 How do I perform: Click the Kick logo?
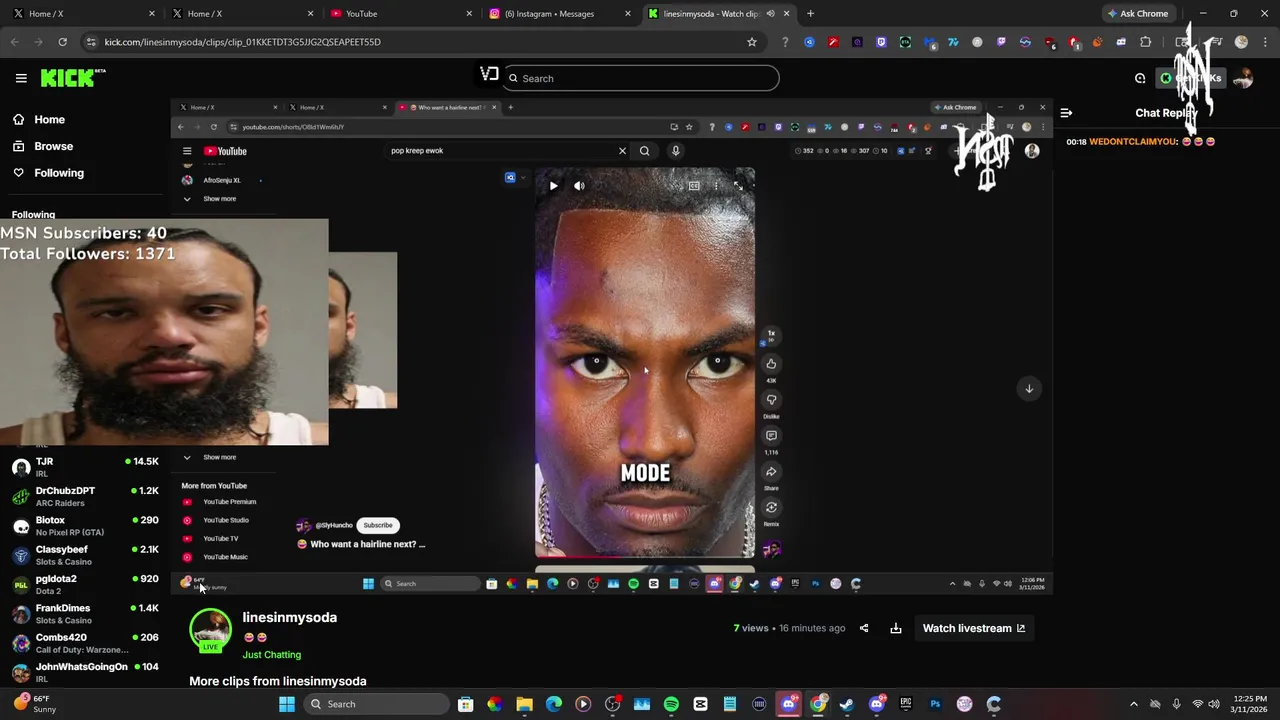(x=72, y=78)
